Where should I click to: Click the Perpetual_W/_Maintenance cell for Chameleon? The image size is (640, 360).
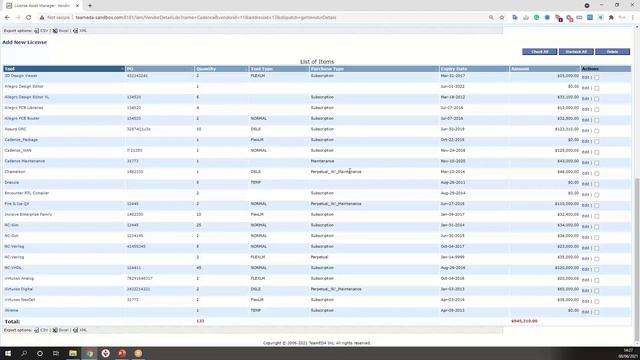coord(336,171)
